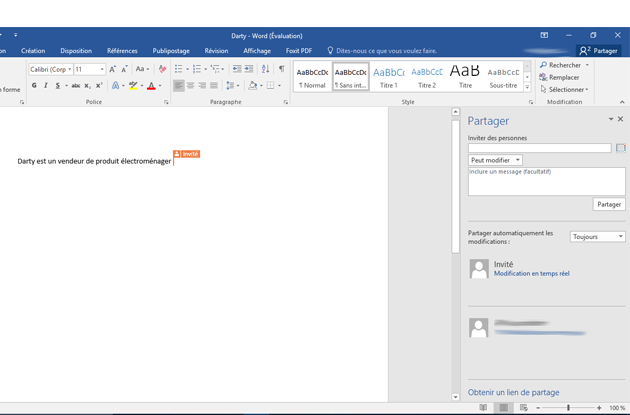Screen dimensions: 630x415
Task: Expand the styles gallery
Action: (x=528, y=87)
